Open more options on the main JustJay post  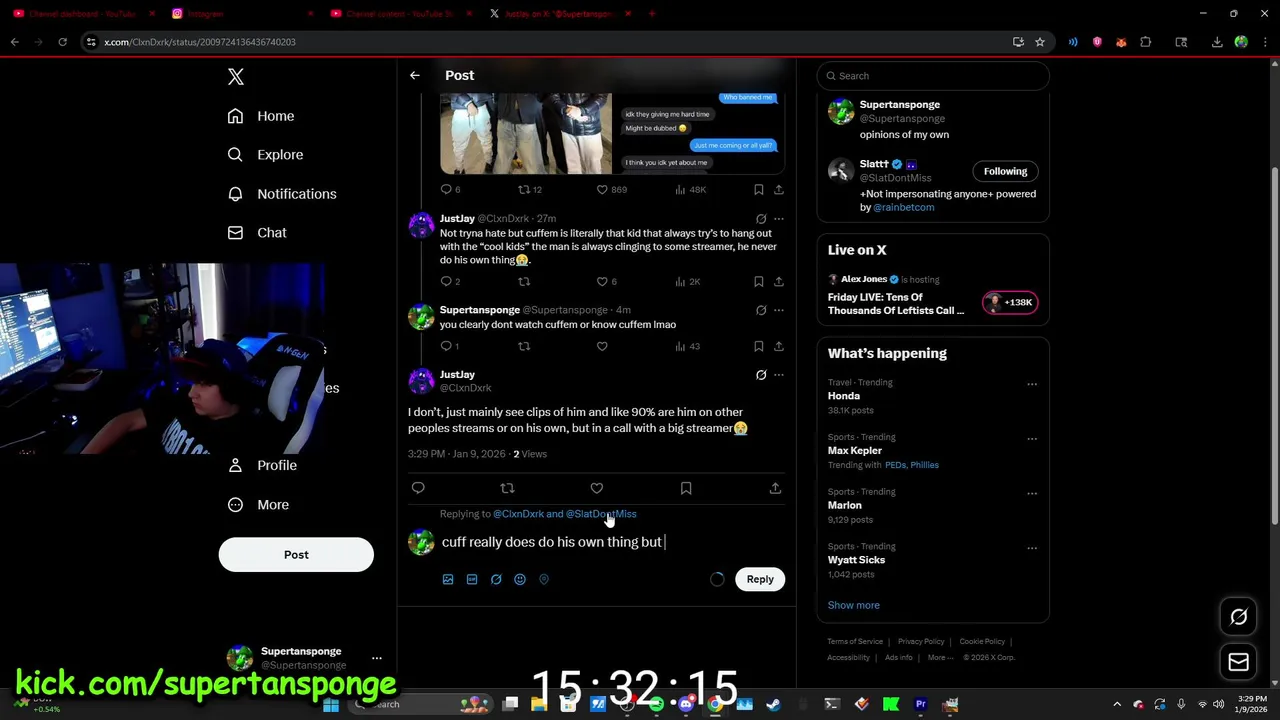click(779, 375)
